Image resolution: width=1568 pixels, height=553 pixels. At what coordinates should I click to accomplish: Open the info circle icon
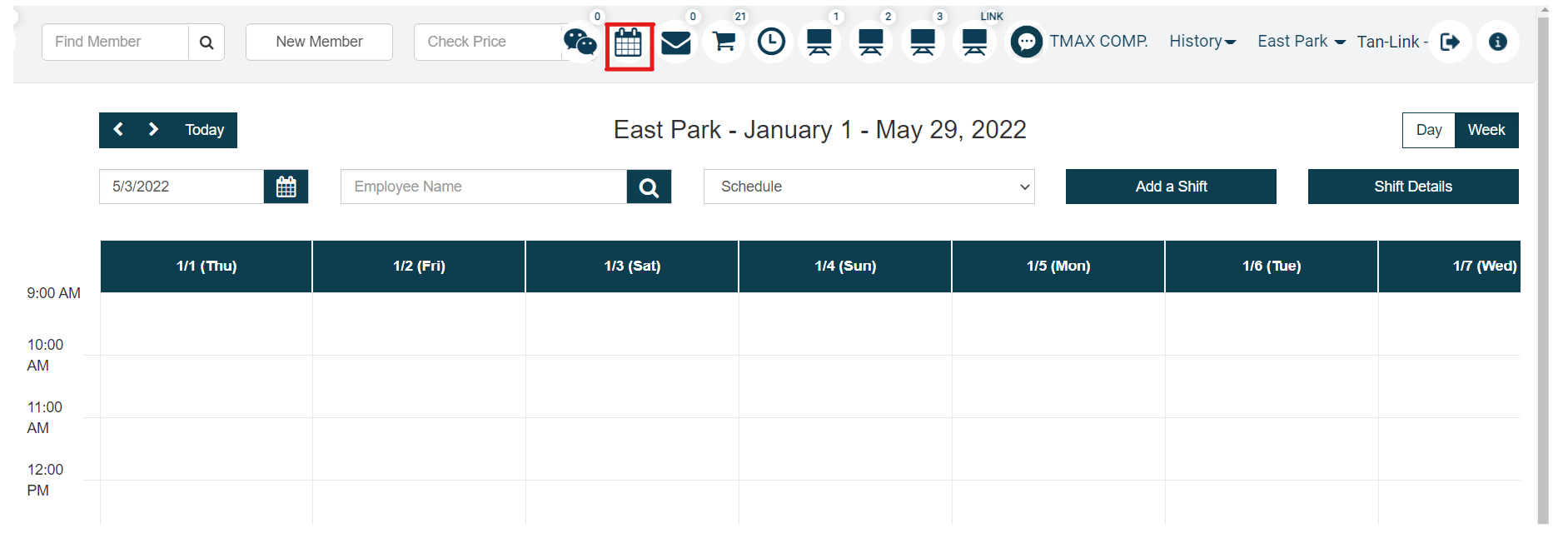click(x=1497, y=42)
